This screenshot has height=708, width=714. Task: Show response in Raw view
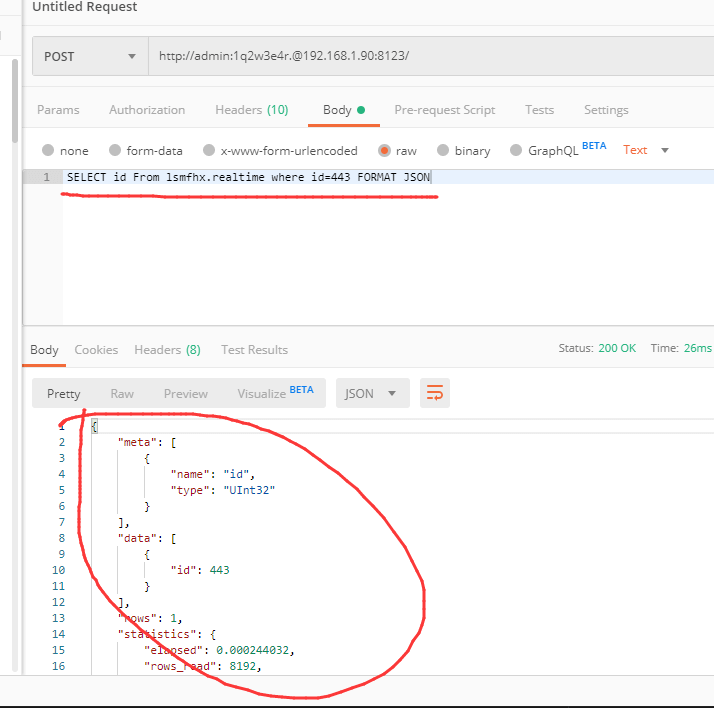click(122, 394)
